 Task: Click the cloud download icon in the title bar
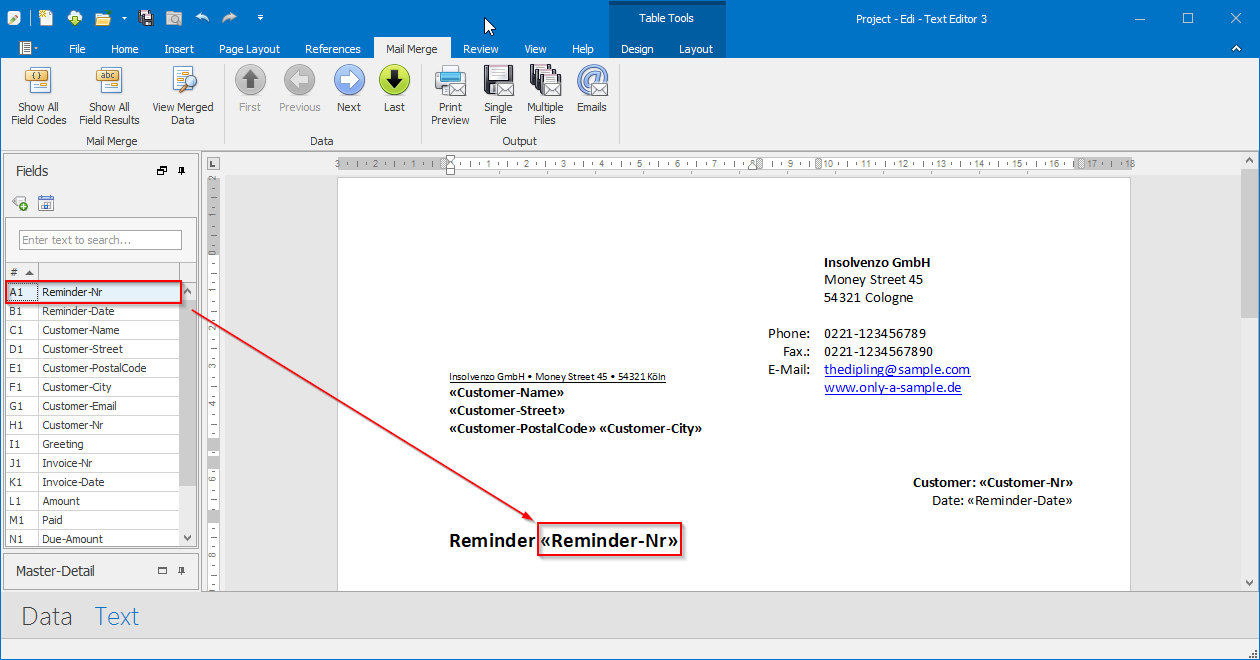pos(76,18)
